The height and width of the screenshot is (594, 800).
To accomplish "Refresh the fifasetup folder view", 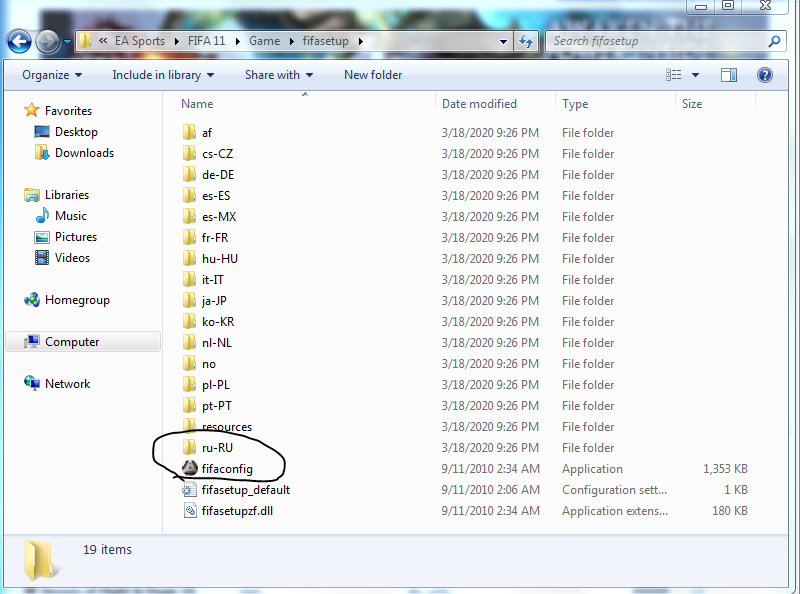I will click(526, 41).
